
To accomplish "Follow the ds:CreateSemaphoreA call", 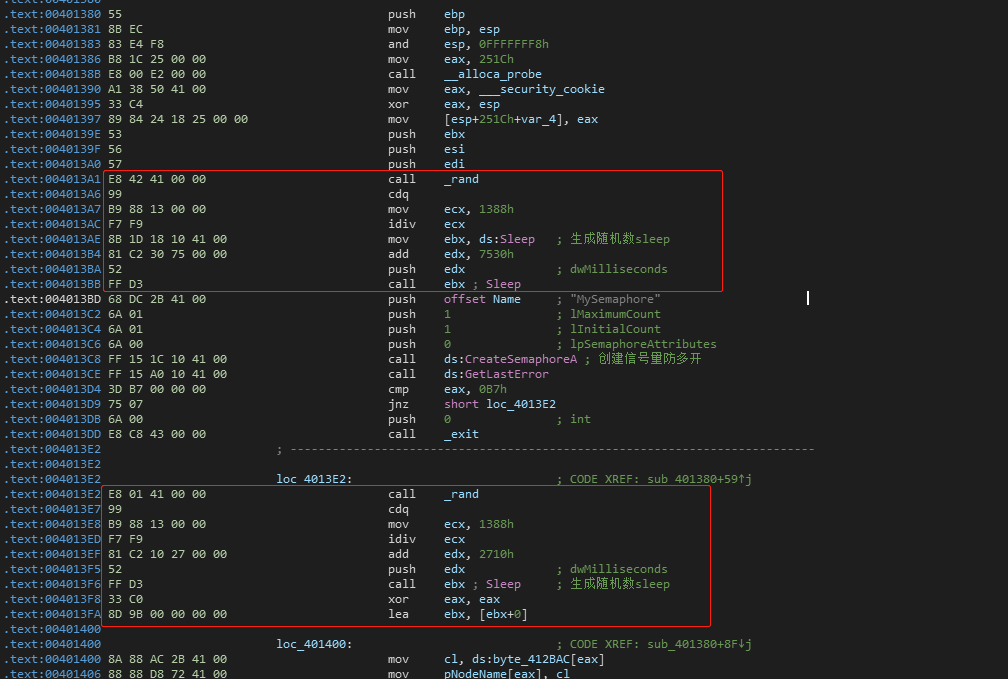I will [511, 359].
